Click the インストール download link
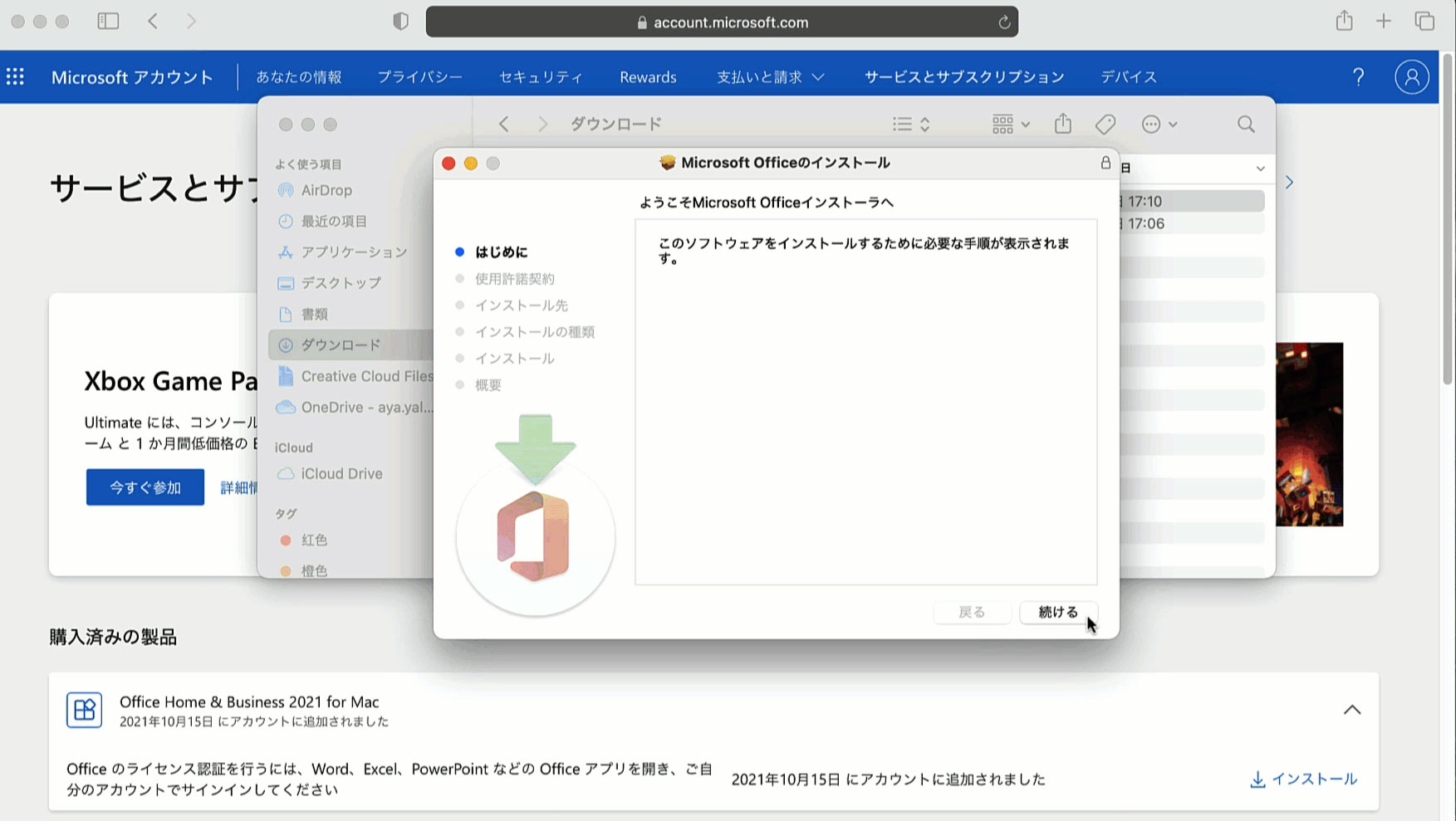The image size is (1456, 821). (x=1303, y=779)
